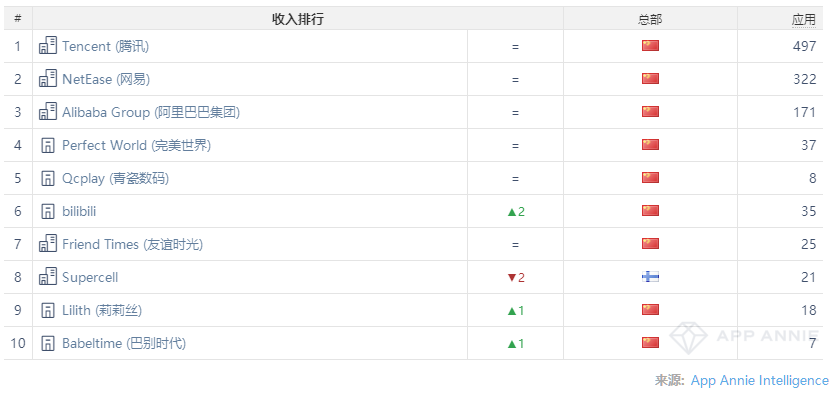Click the China flag in Tencent row
The image size is (838, 400).
click(650, 46)
